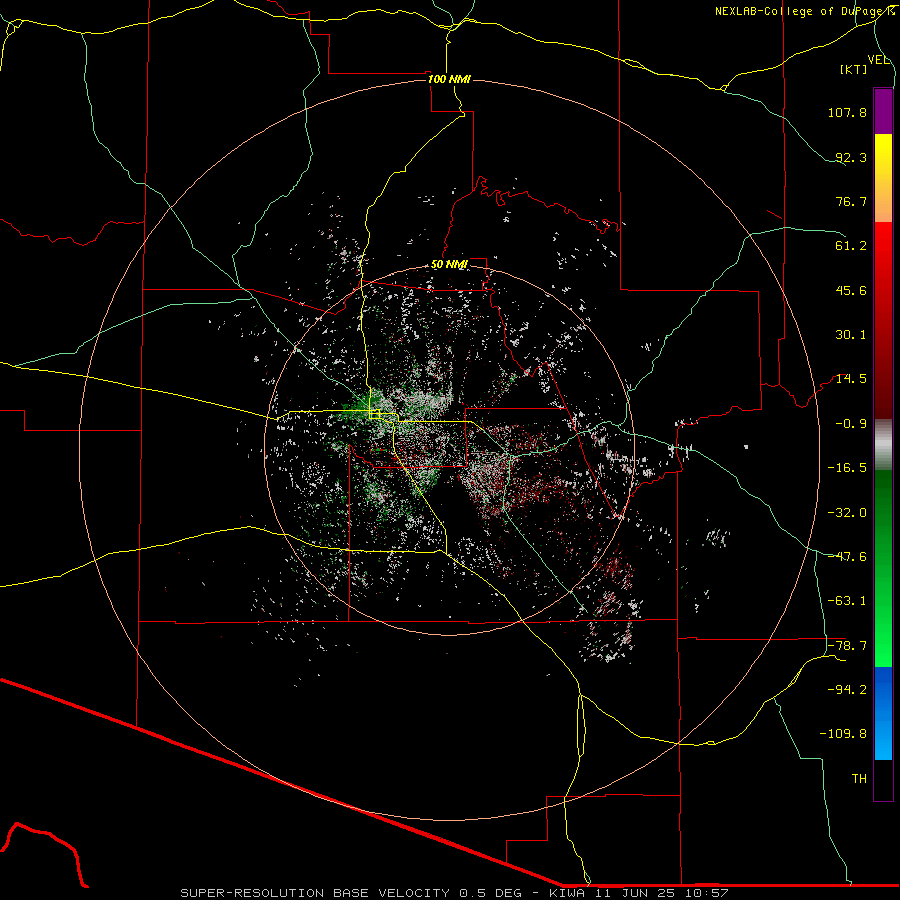Select the blue segment of the color bar
Image resolution: width=900 pixels, height=900 pixels.
click(883, 713)
